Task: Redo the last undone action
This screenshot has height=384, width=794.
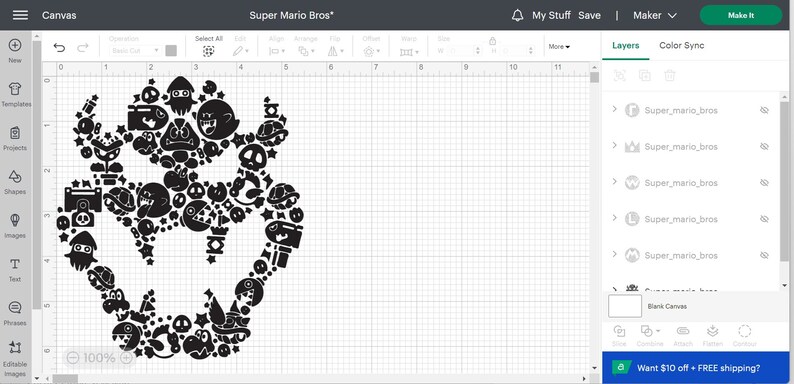Action: coord(83,48)
